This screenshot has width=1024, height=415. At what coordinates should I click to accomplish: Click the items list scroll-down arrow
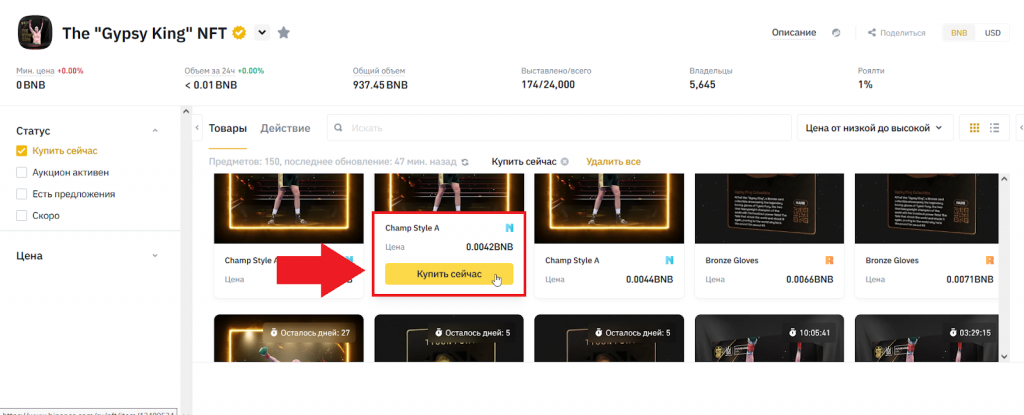[1004, 356]
